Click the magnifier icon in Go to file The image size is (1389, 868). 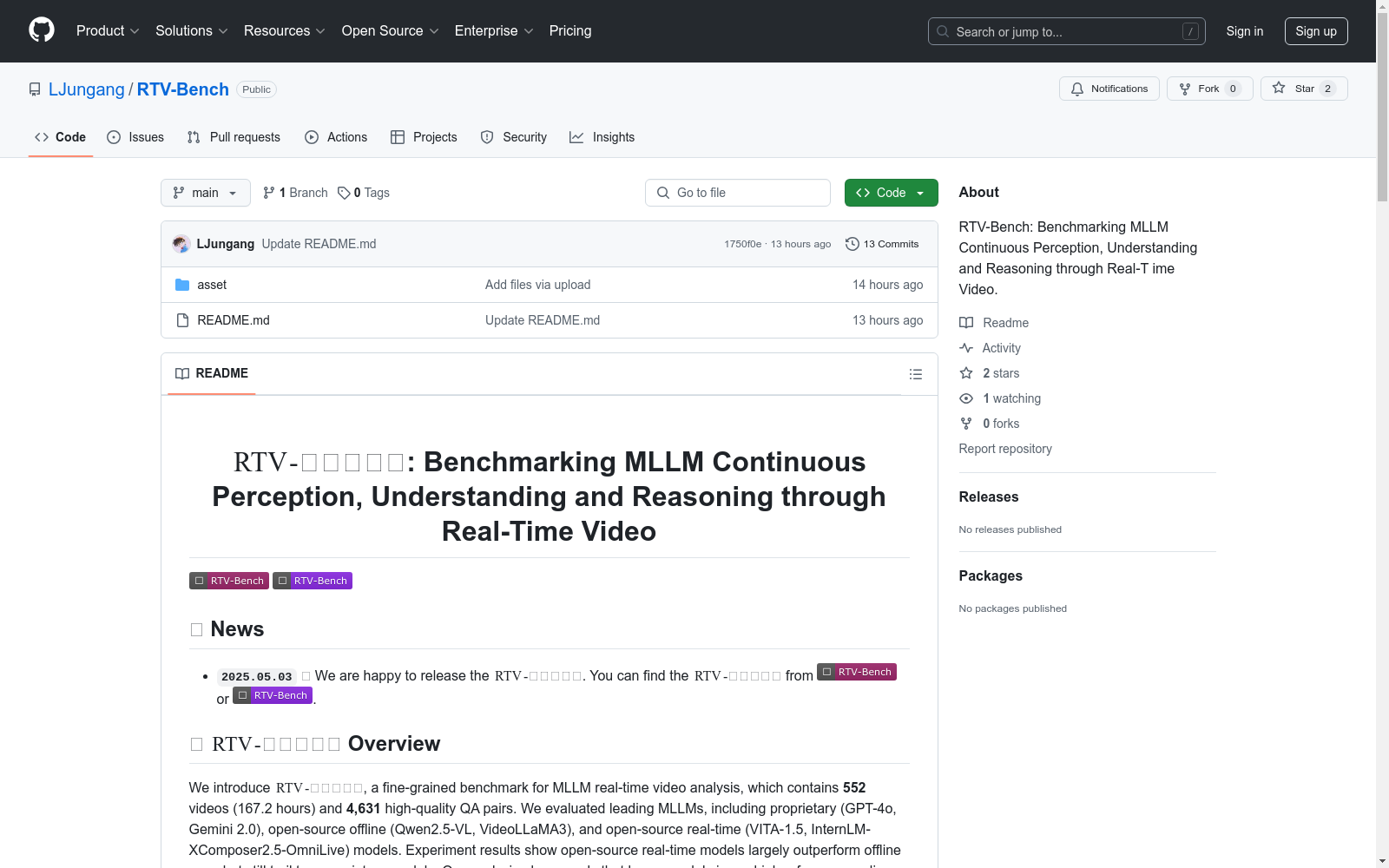pyautogui.click(x=663, y=193)
